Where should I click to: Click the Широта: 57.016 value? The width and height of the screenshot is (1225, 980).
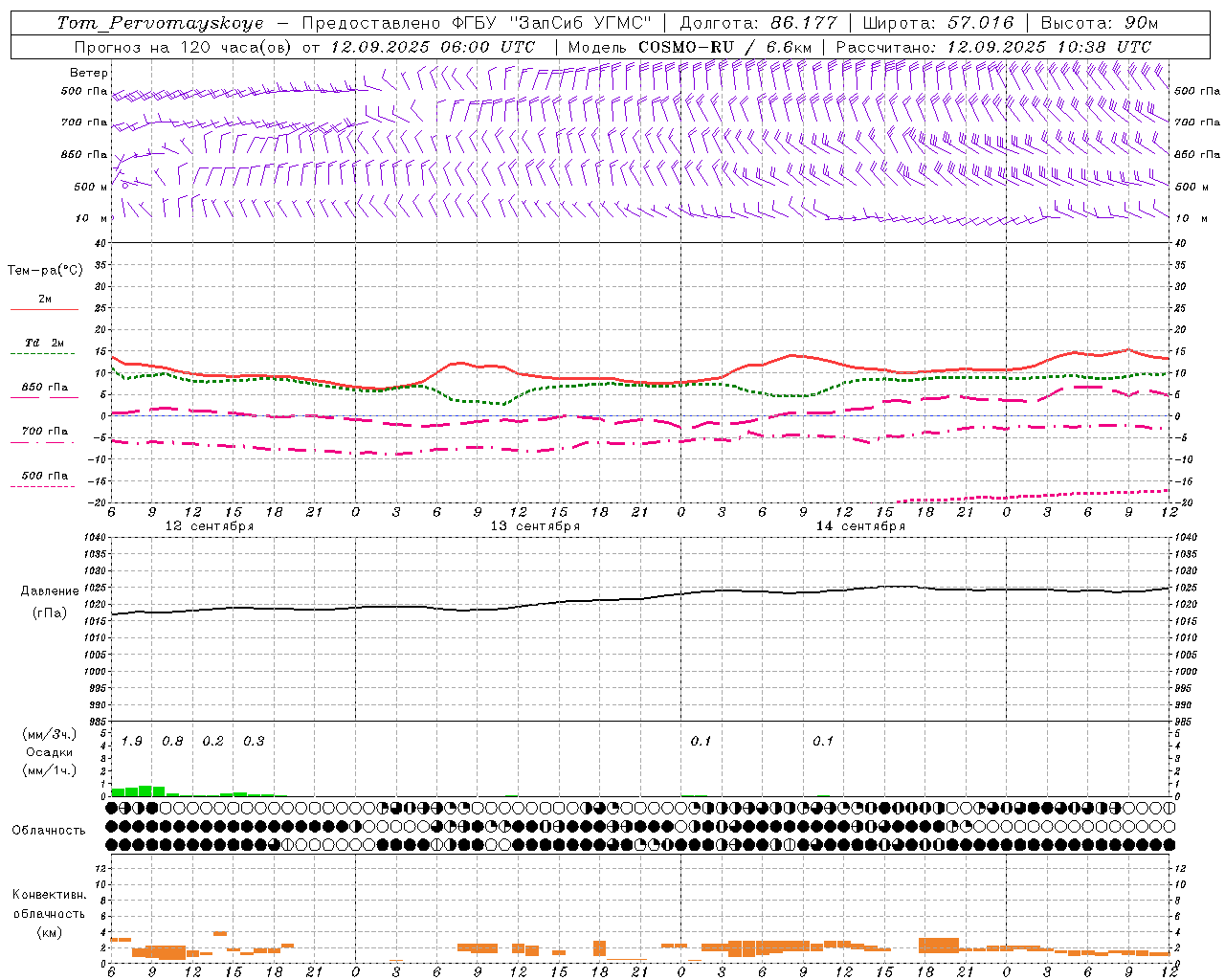tap(939, 23)
